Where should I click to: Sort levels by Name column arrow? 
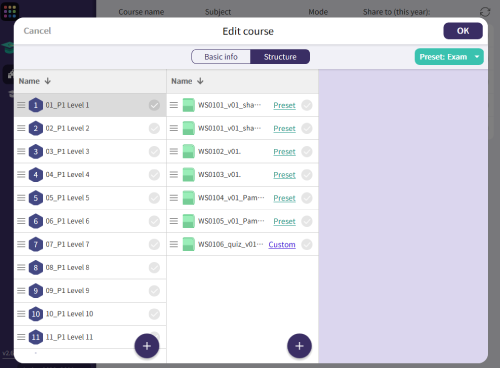[48, 81]
